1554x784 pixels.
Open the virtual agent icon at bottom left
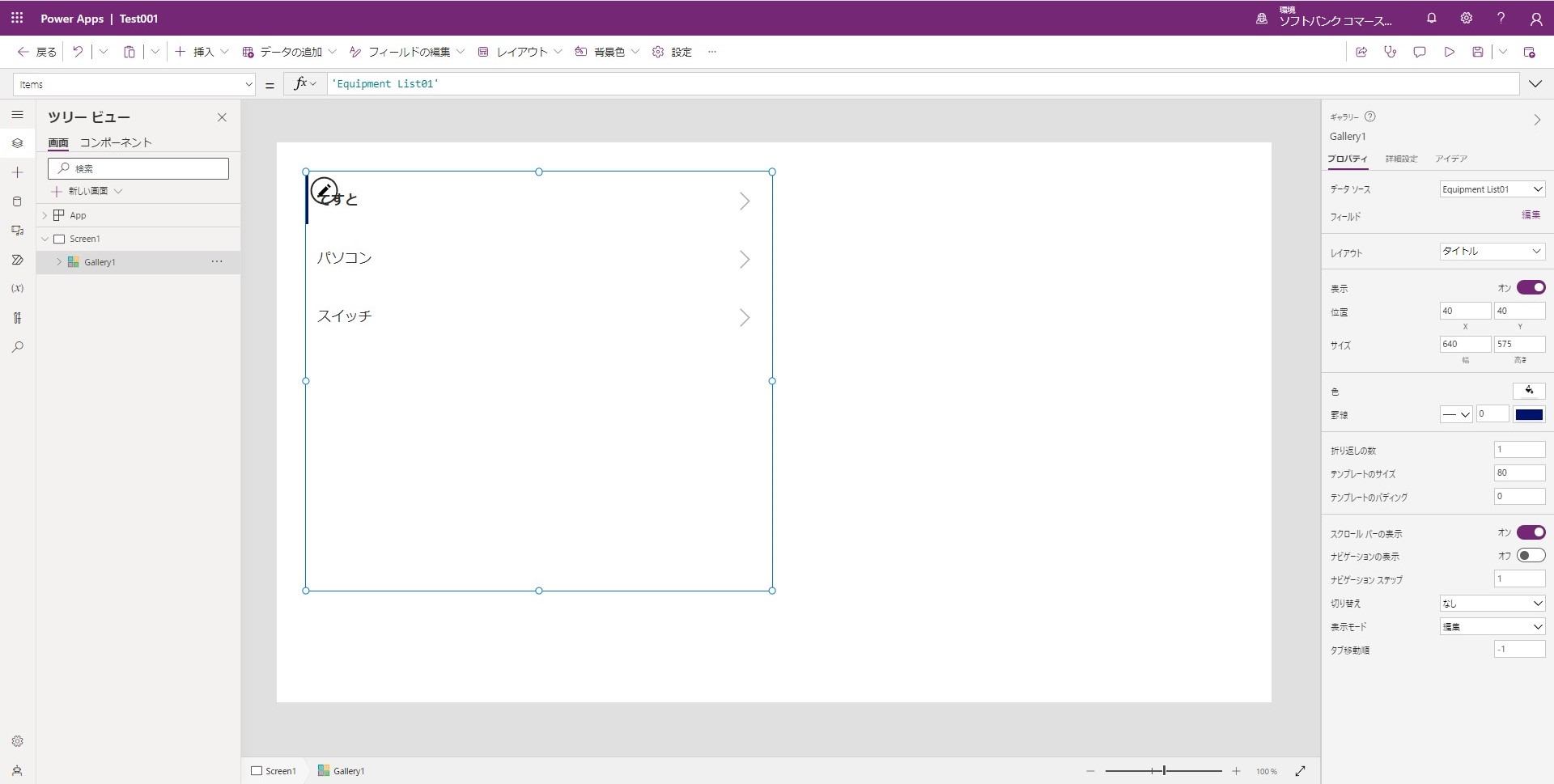pos(17,771)
